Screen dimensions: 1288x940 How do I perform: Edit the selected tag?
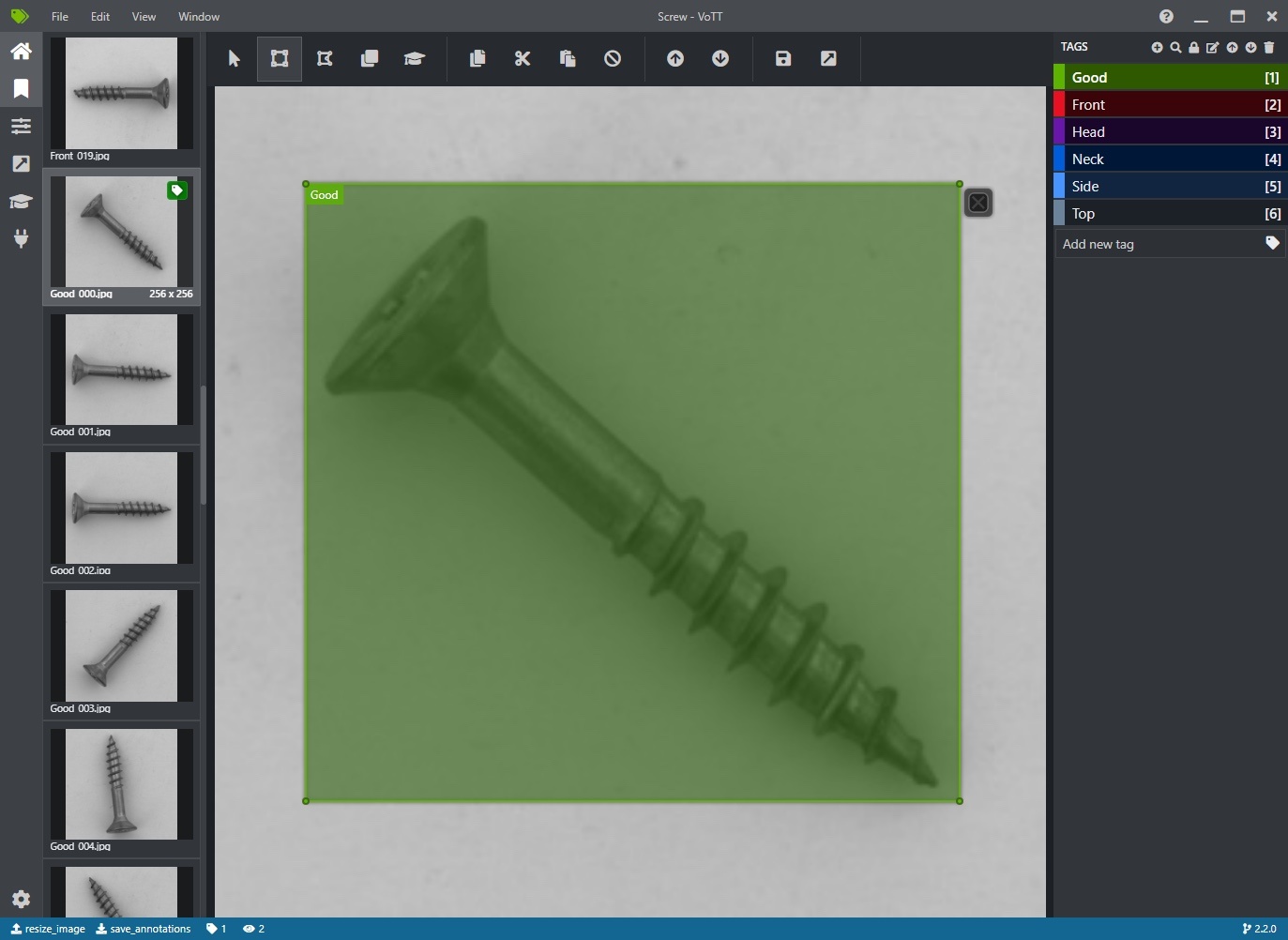coord(1213,47)
